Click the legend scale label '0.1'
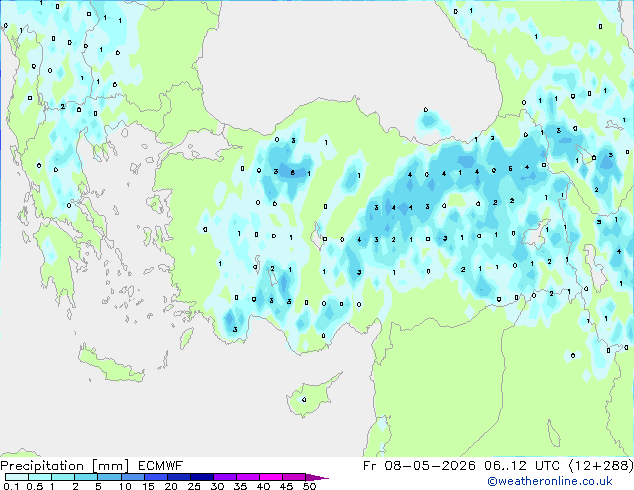 pos(11,486)
